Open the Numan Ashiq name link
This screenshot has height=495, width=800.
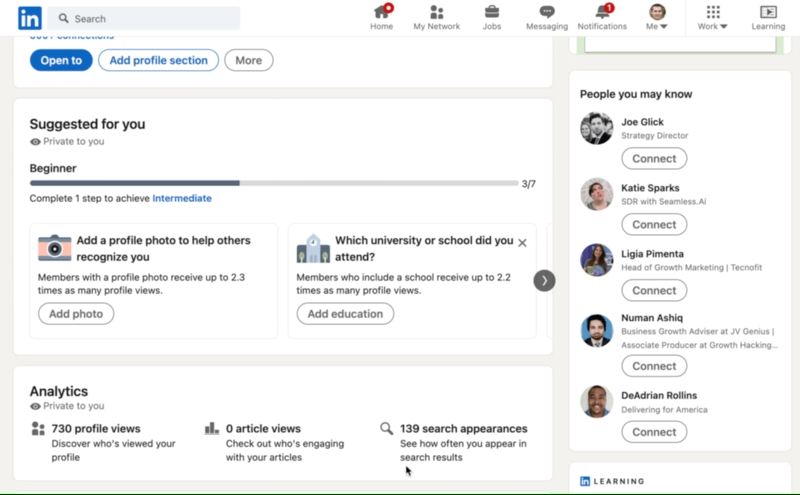(652, 317)
